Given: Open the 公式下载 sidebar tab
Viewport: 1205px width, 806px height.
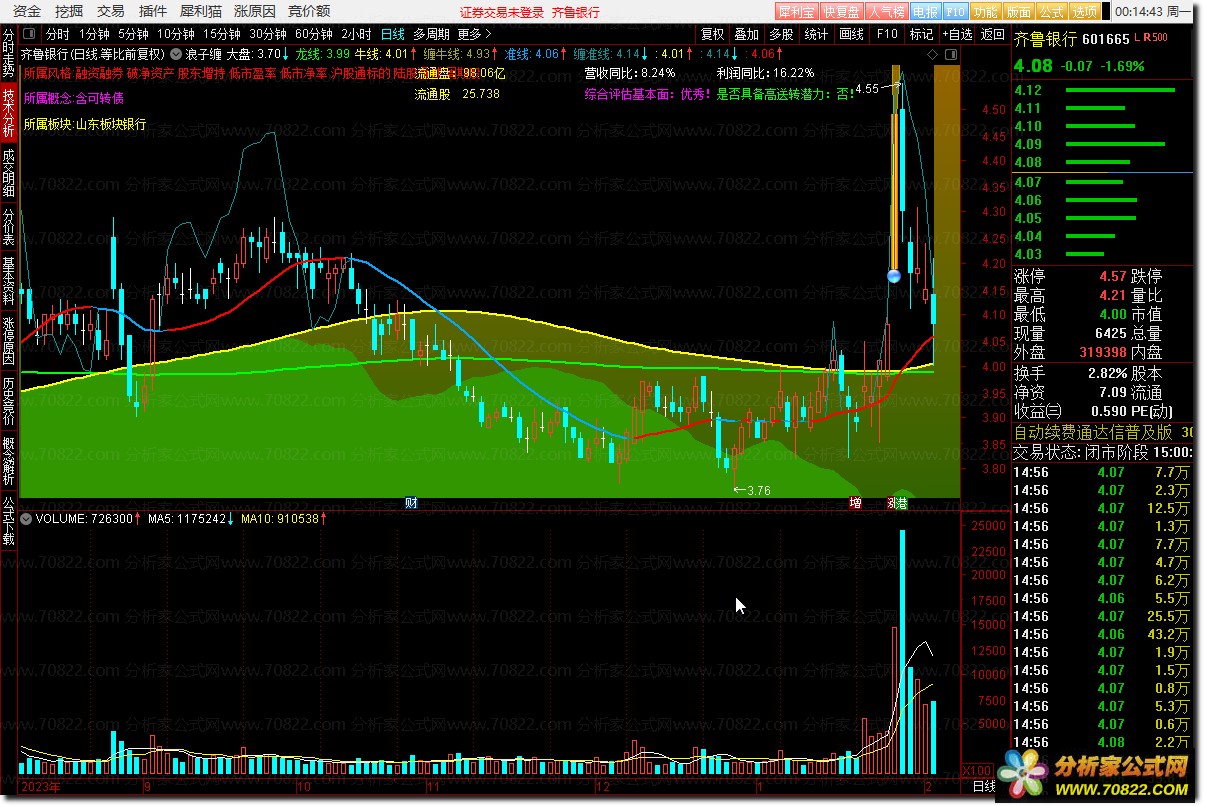Looking at the screenshot, I should pyautogui.click(x=9, y=522).
